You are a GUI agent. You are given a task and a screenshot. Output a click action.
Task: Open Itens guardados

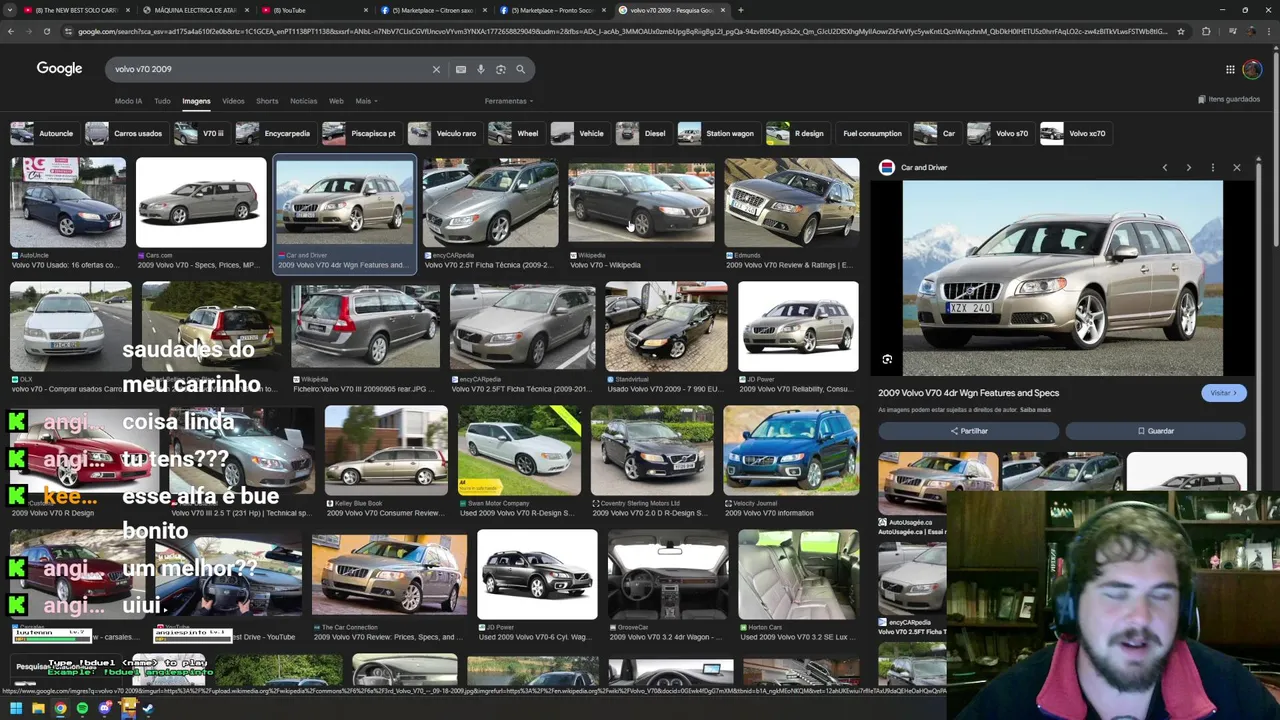1229,99
